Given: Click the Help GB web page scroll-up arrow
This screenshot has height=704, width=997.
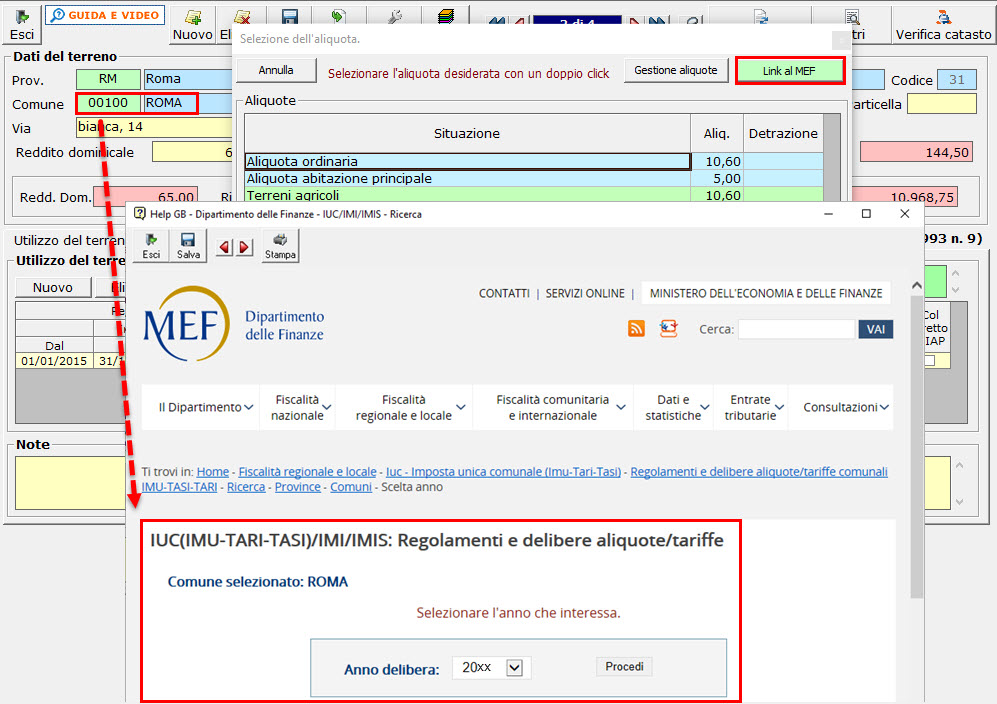Looking at the screenshot, I should point(917,286).
